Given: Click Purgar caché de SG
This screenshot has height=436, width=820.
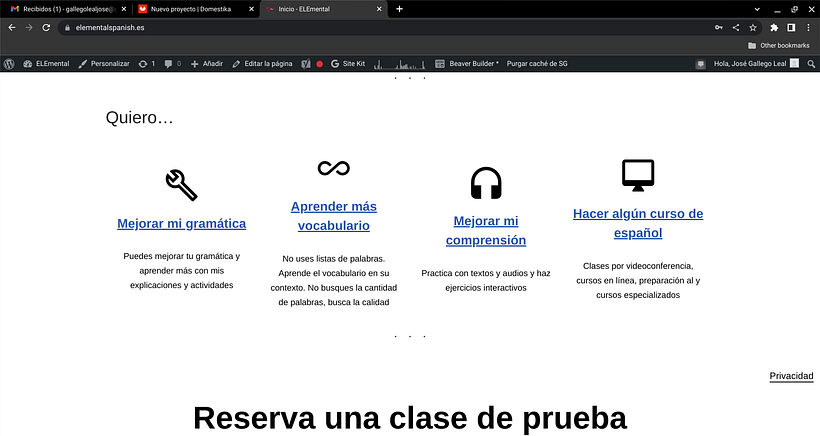Looking at the screenshot, I should click(537, 64).
